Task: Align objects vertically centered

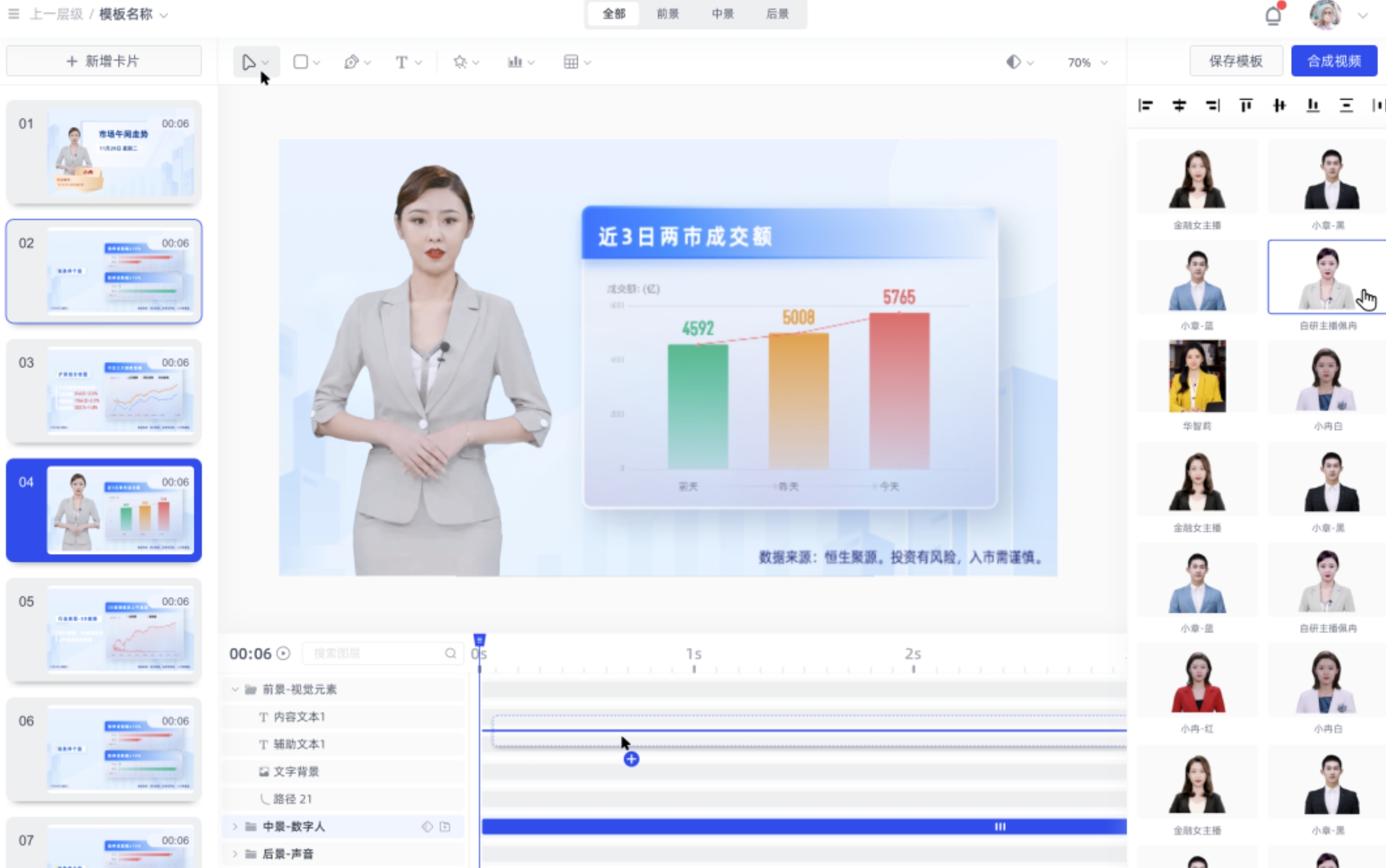Action: (1279, 106)
